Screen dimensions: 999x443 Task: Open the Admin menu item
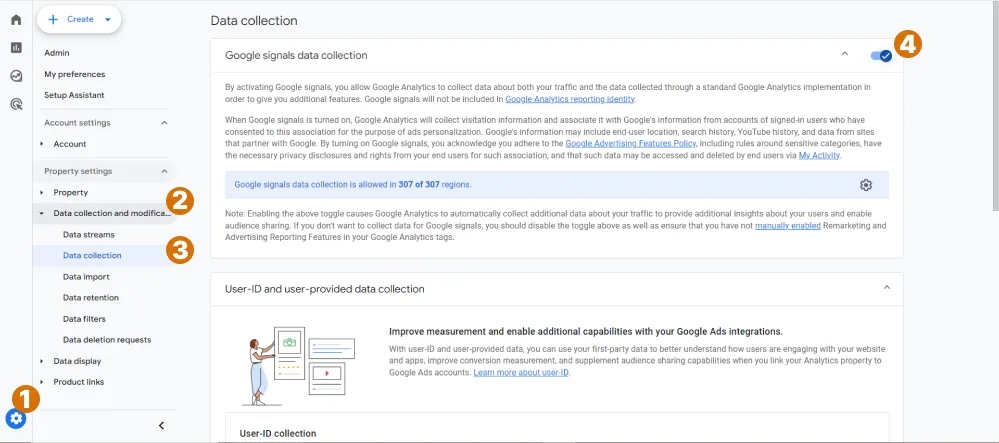pyautogui.click(x=57, y=53)
